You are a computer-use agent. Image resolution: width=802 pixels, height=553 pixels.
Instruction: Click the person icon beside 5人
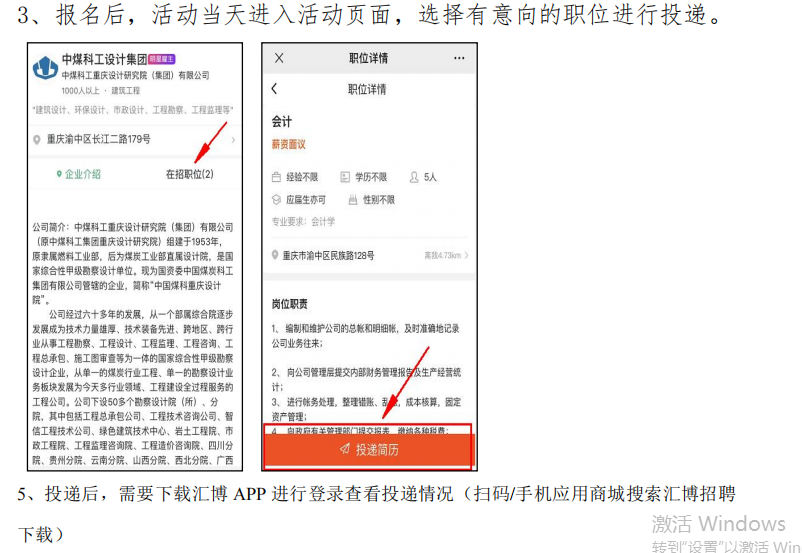pos(414,177)
